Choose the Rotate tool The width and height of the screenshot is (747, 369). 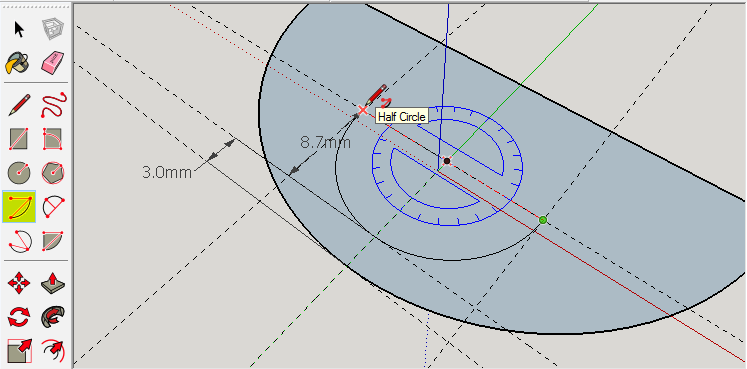19,317
